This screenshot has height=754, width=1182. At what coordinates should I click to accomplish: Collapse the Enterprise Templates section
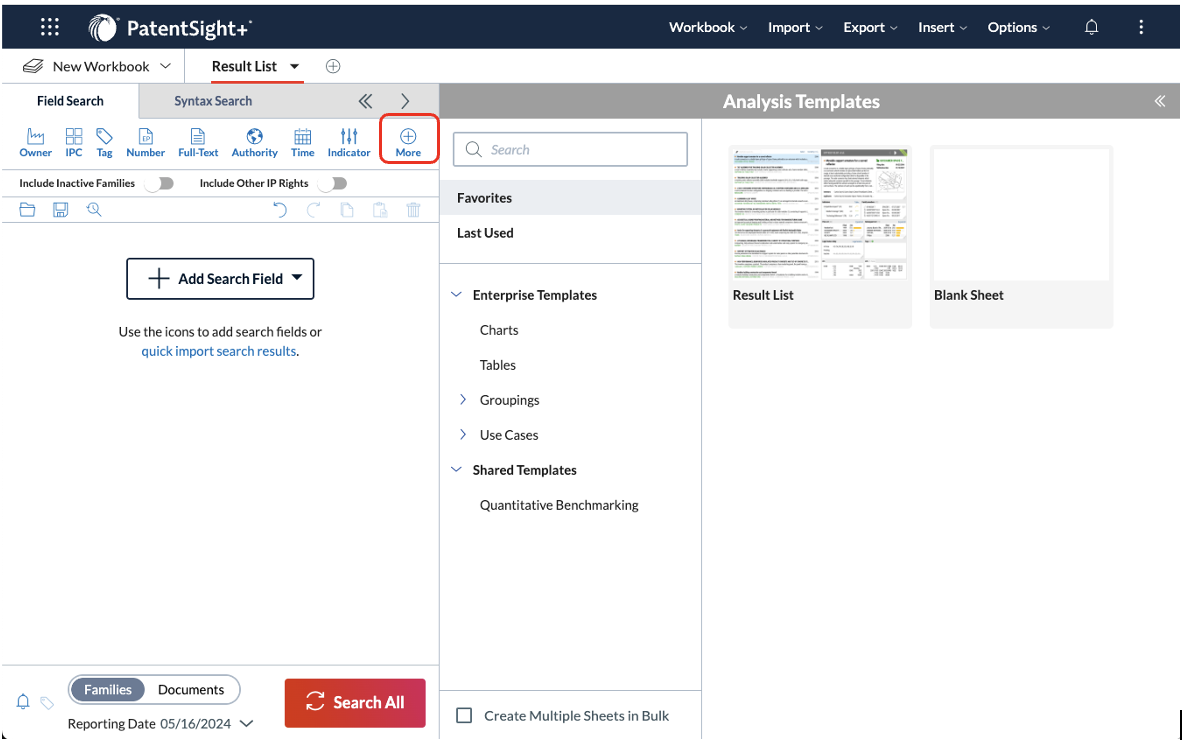[x=457, y=294]
